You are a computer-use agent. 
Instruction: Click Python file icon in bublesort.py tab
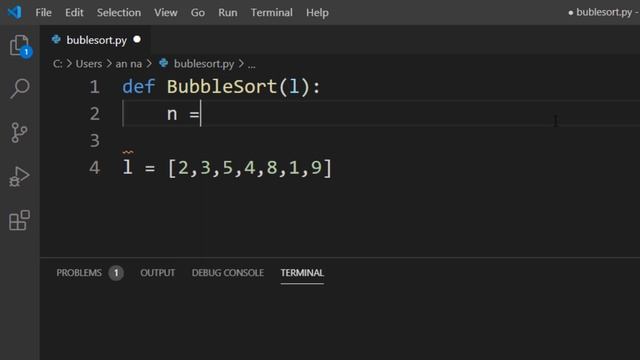(56, 40)
